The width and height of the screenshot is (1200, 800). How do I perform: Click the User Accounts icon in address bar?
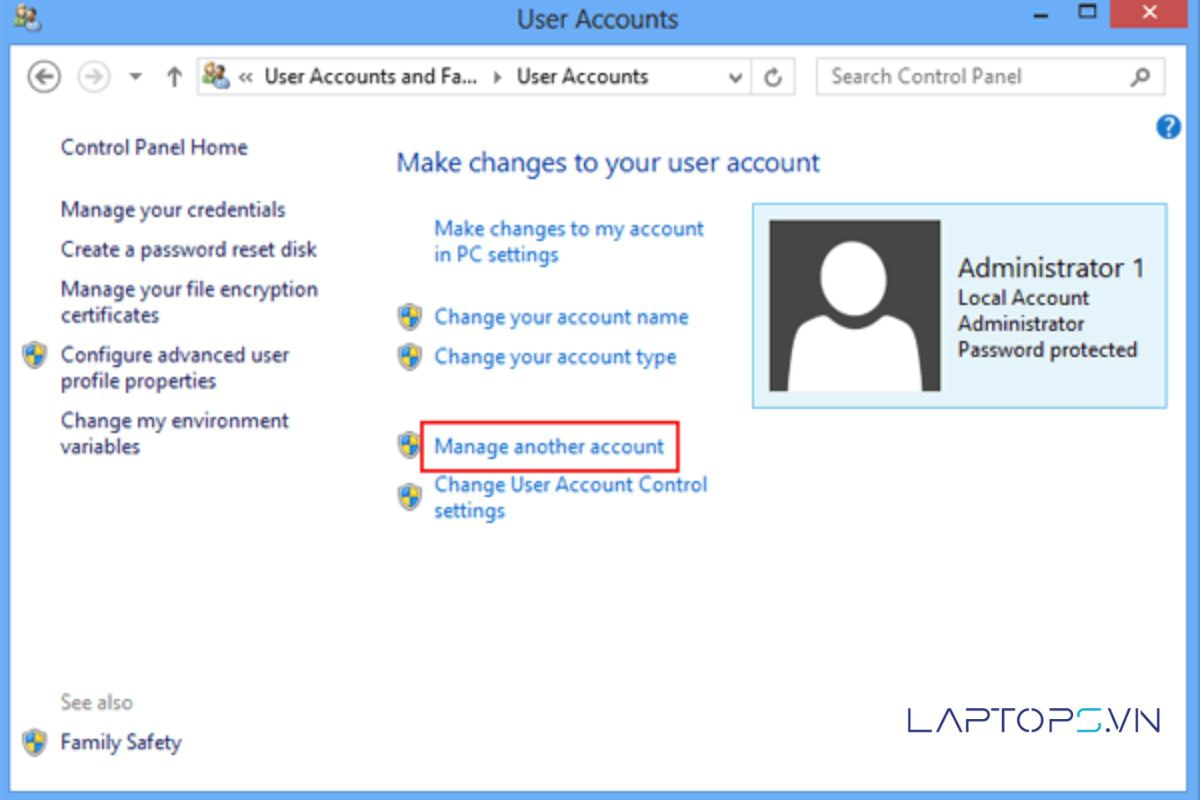[x=216, y=76]
